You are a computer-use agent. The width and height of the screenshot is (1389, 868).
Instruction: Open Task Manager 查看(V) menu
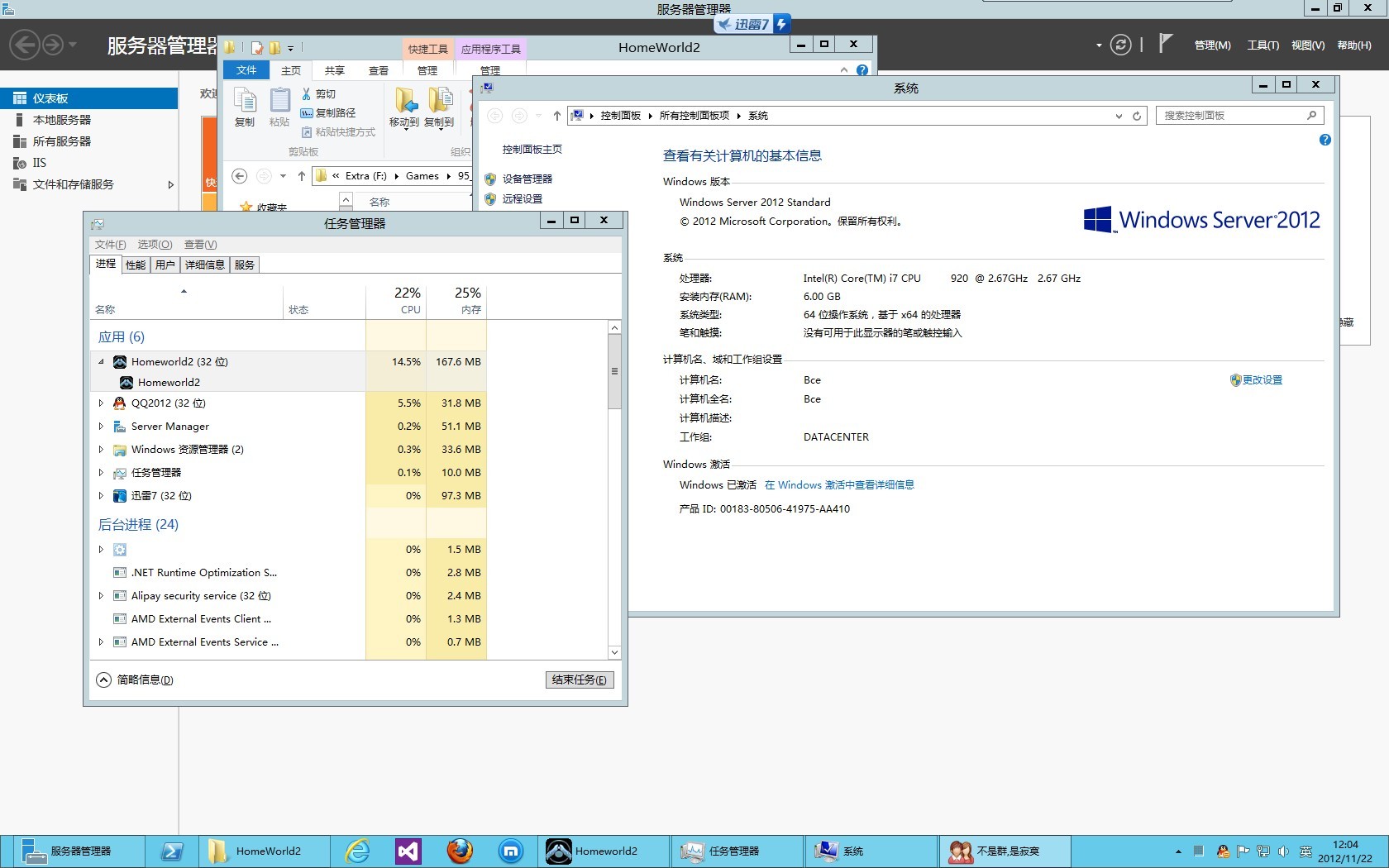[200, 244]
